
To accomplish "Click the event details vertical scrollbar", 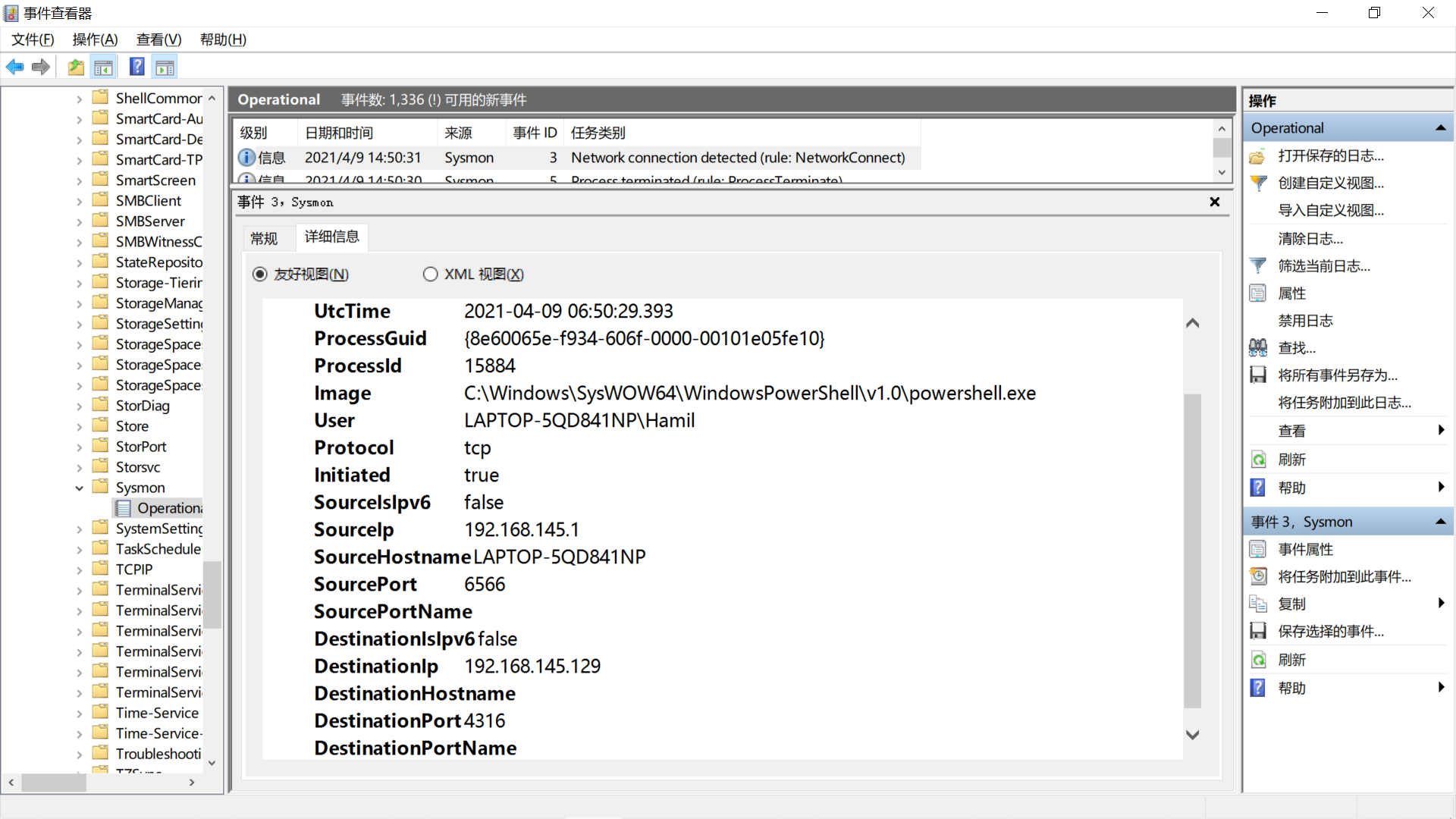I will [1192, 550].
